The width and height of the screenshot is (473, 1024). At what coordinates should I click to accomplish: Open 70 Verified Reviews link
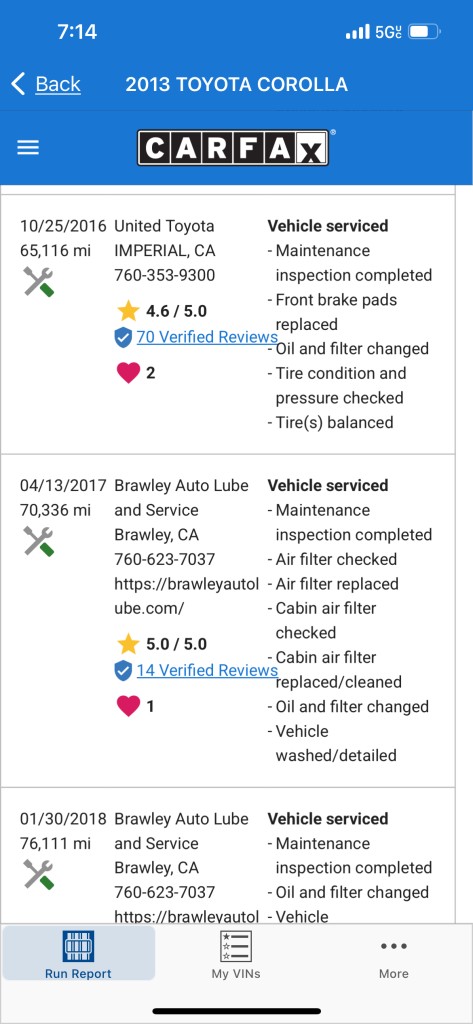[x=207, y=337]
